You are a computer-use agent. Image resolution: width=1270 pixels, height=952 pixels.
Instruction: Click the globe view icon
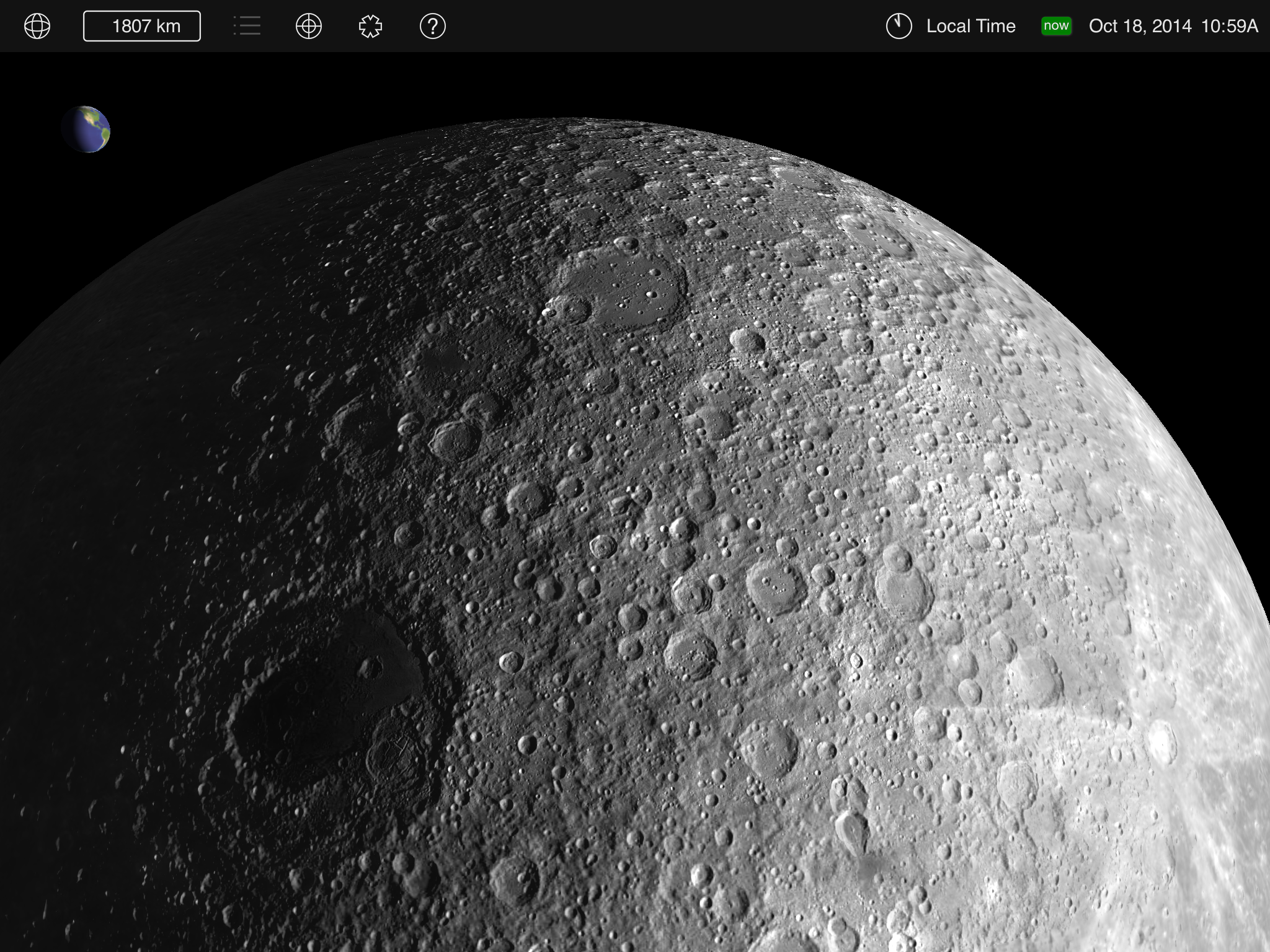37,26
